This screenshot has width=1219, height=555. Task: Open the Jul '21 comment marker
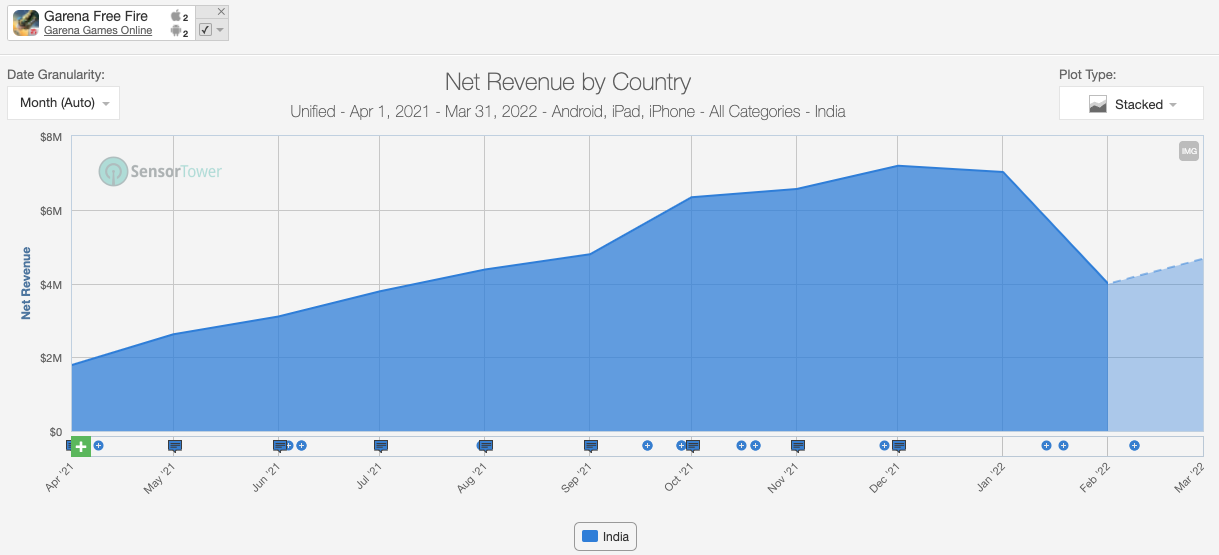[381, 446]
